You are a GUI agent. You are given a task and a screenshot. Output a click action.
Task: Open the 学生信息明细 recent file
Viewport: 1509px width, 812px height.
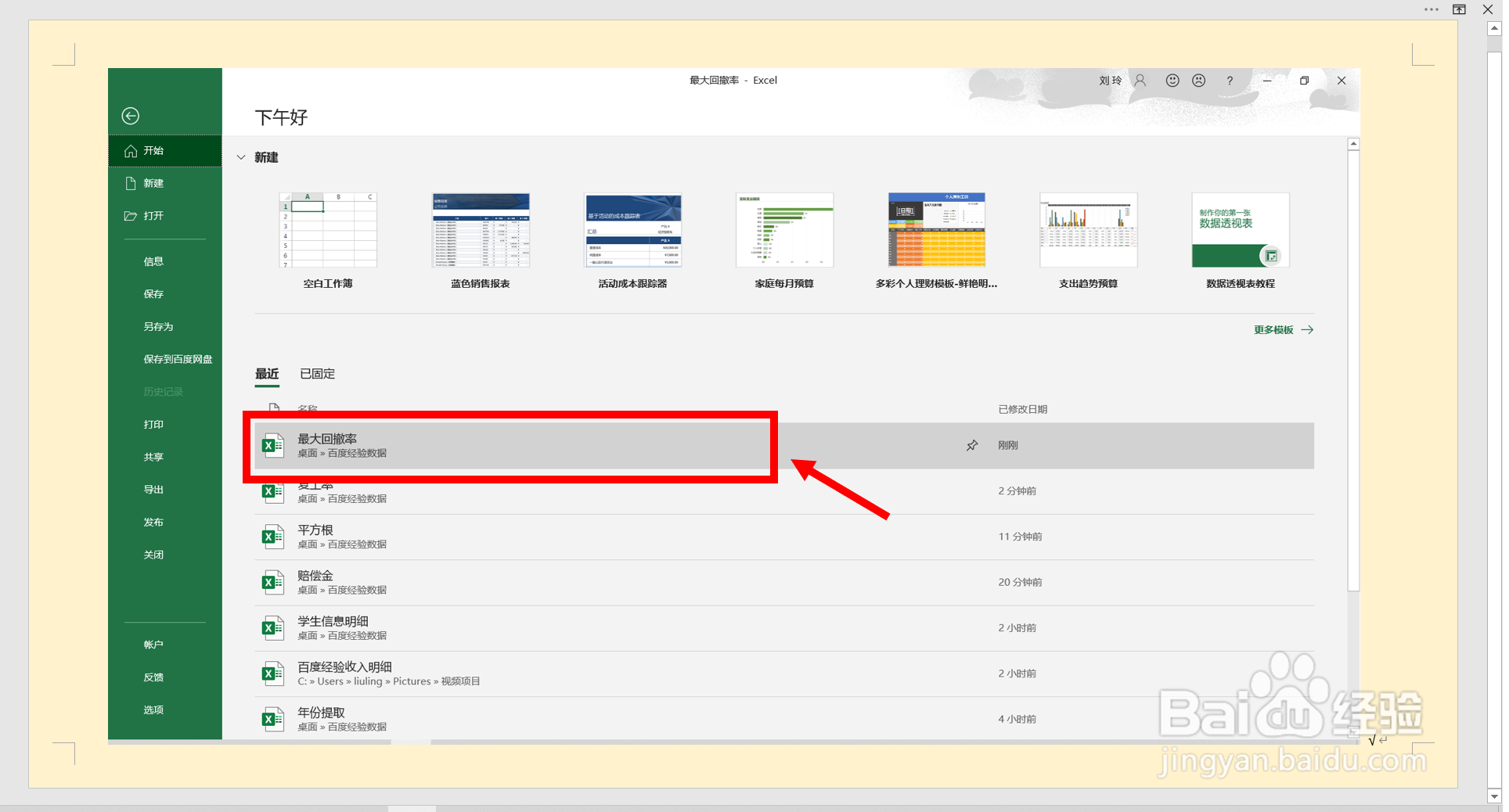(784, 628)
